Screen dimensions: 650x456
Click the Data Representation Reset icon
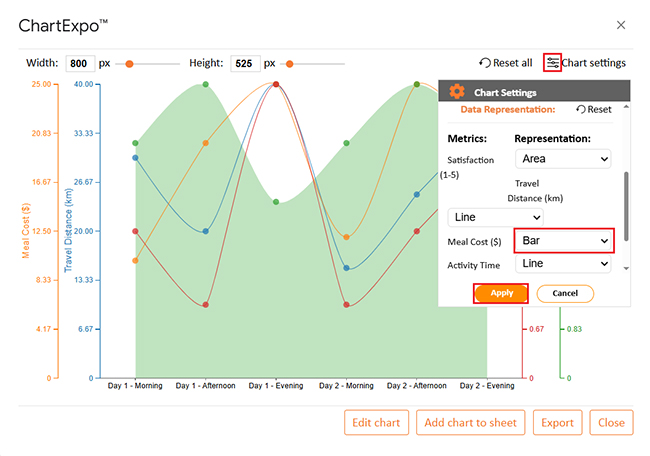pos(581,109)
